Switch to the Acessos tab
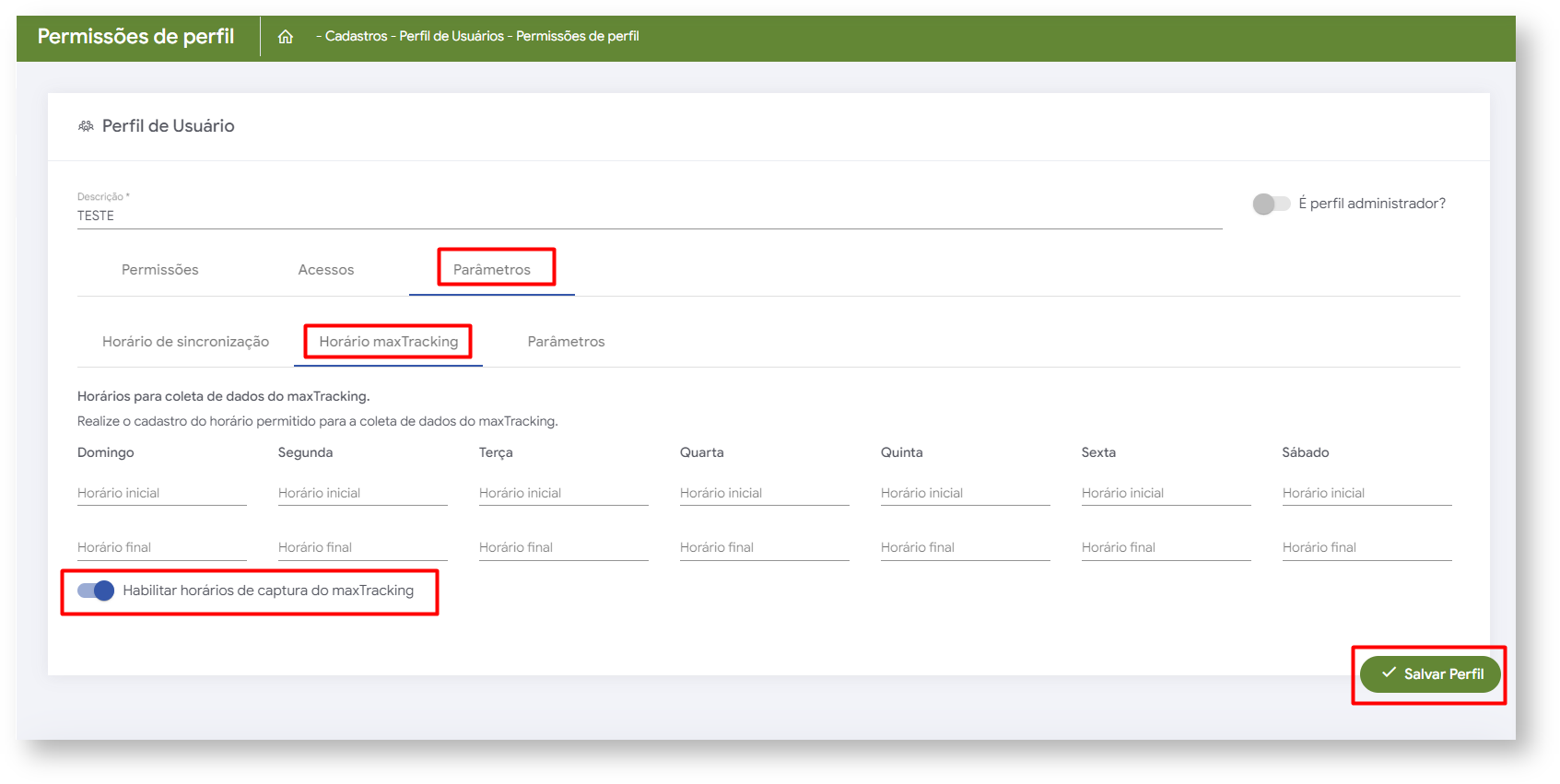The width and height of the screenshot is (1560, 784). (325, 270)
